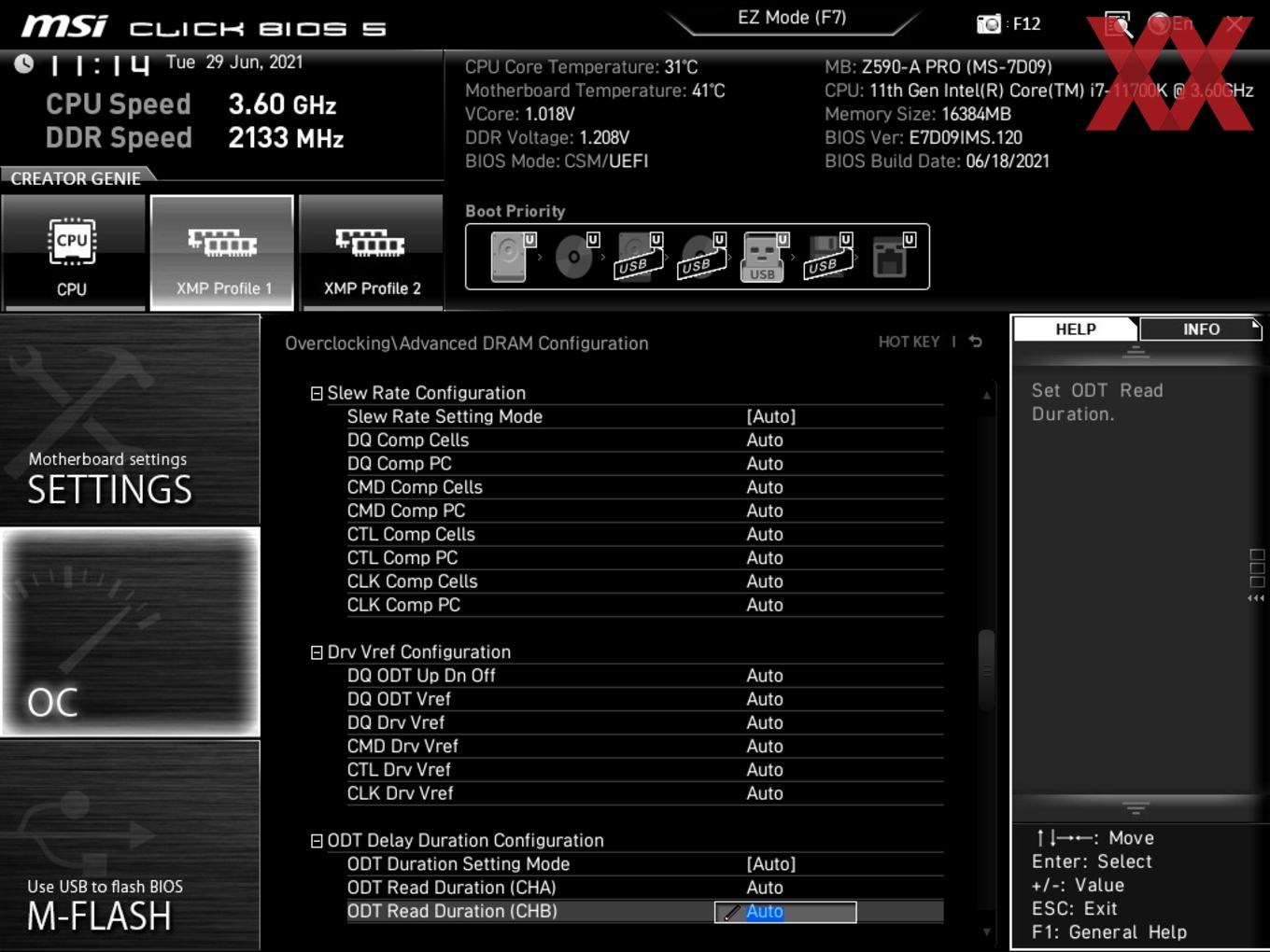Screen dimensions: 1270x952
Task: Open the DQ Comp PC Auto value
Action: [765, 464]
